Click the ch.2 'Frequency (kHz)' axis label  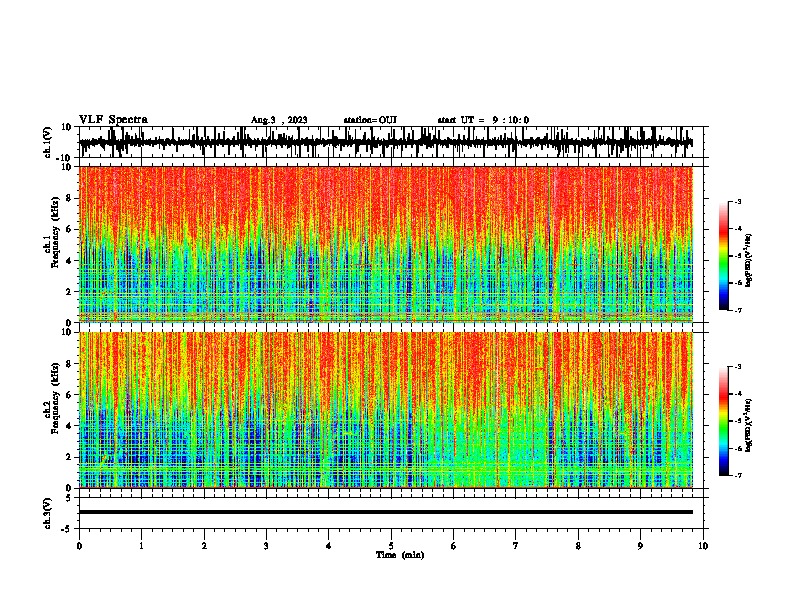[x=55, y=399]
